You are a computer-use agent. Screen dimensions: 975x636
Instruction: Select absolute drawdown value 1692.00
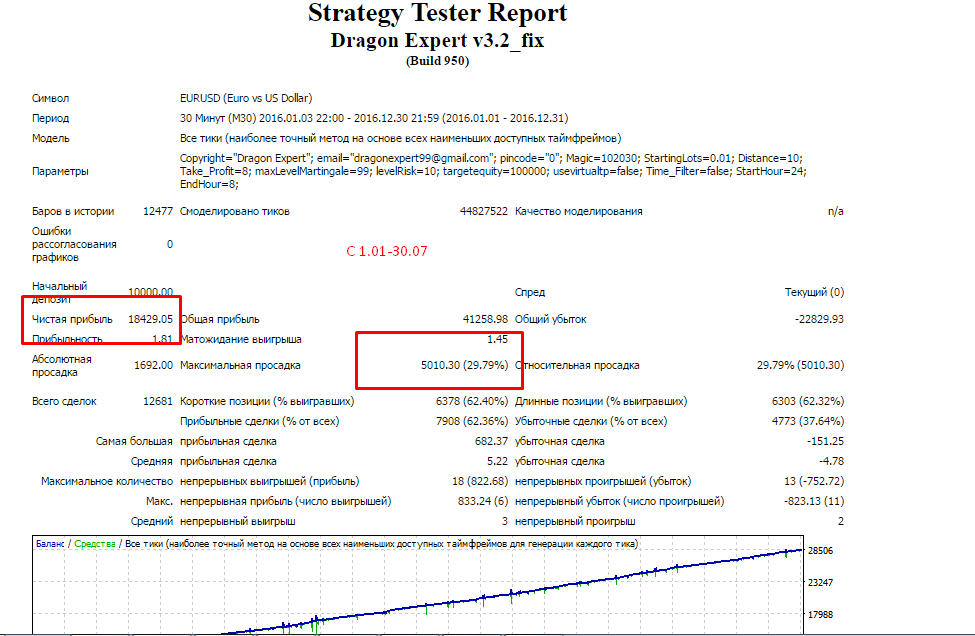(153, 365)
